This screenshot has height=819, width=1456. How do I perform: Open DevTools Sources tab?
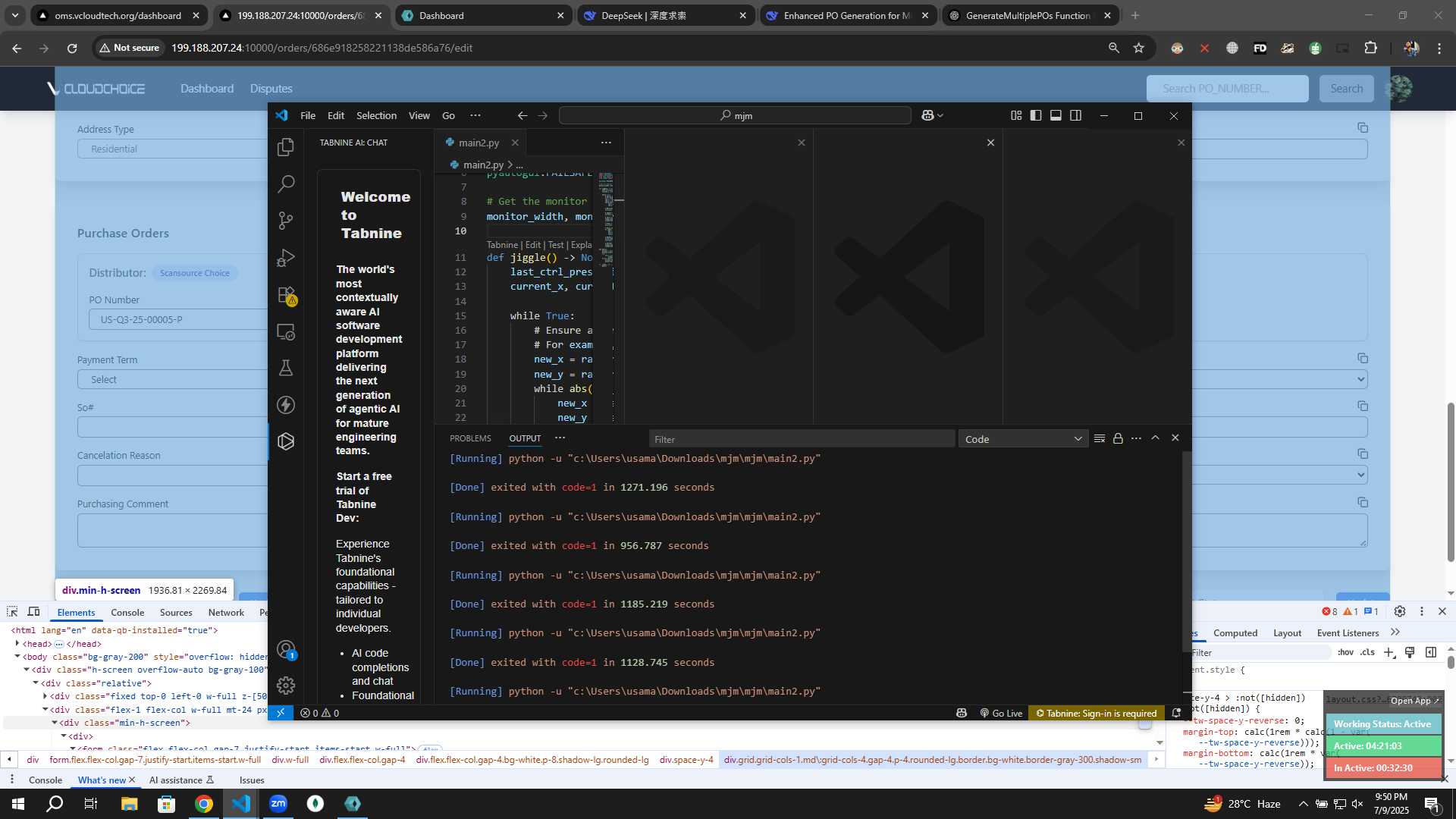coord(176,612)
